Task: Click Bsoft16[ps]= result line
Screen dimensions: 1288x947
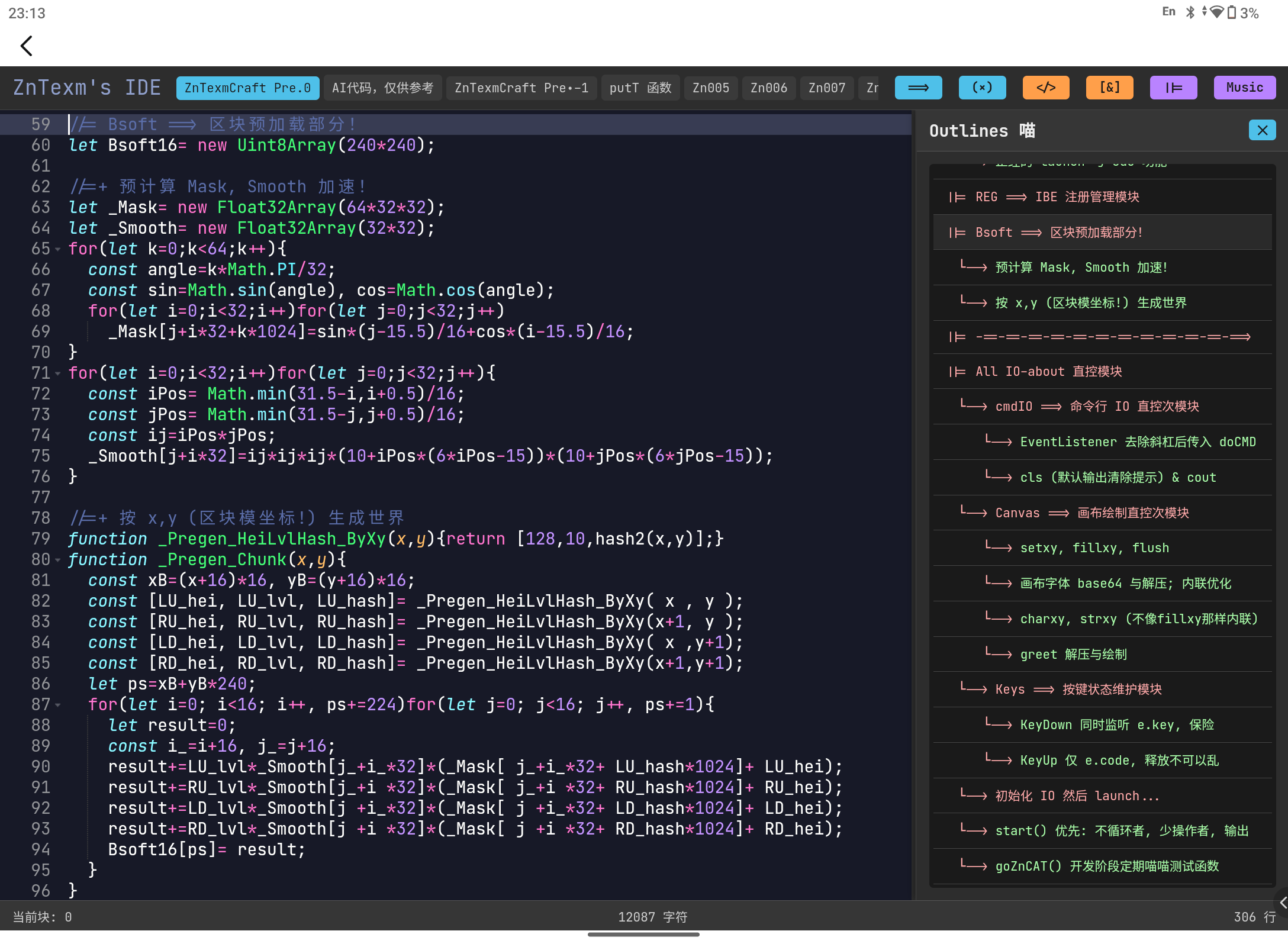Action: (207, 850)
